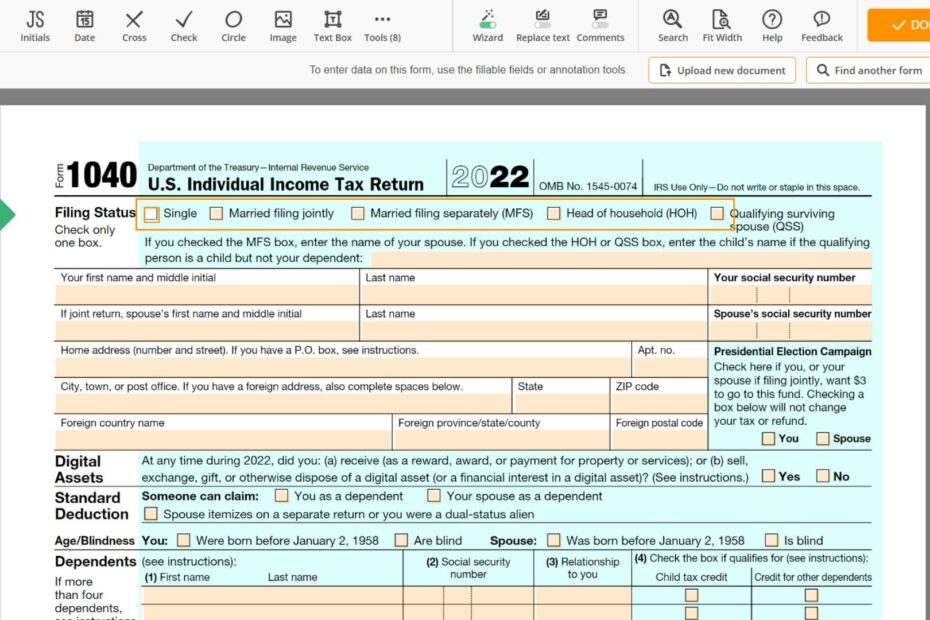The width and height of the screenshot is (930, 620).
Task: Open the Replace text tool
Action: click(542, 25)
